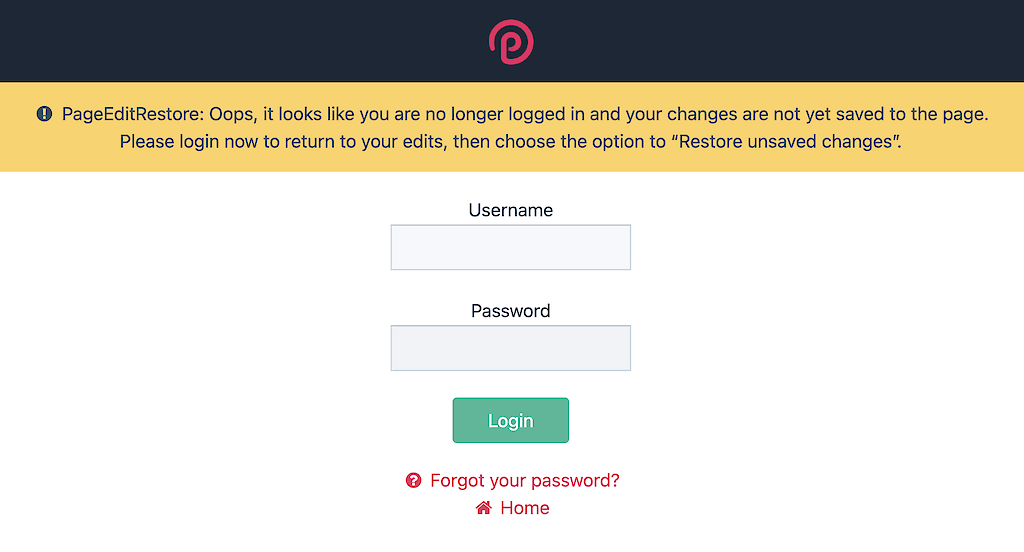This screenshot has width=1024, height=552.
Task: Submit the form with the green Login button
Action: pyautogui.click(x=511, y=420)
